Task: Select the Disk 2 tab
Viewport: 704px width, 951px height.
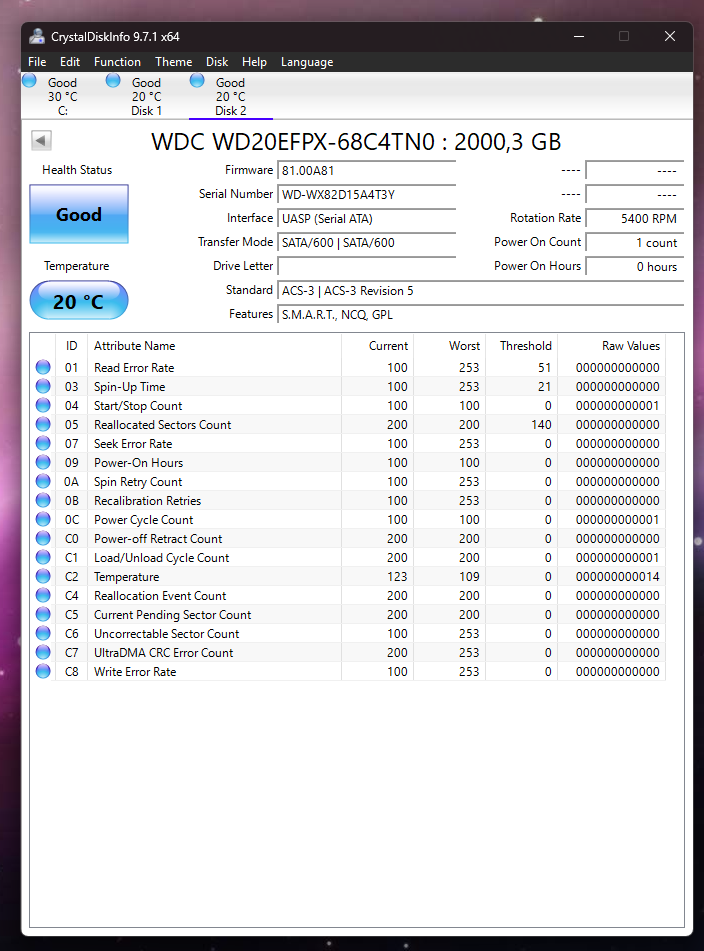Action: coord(230,96)
